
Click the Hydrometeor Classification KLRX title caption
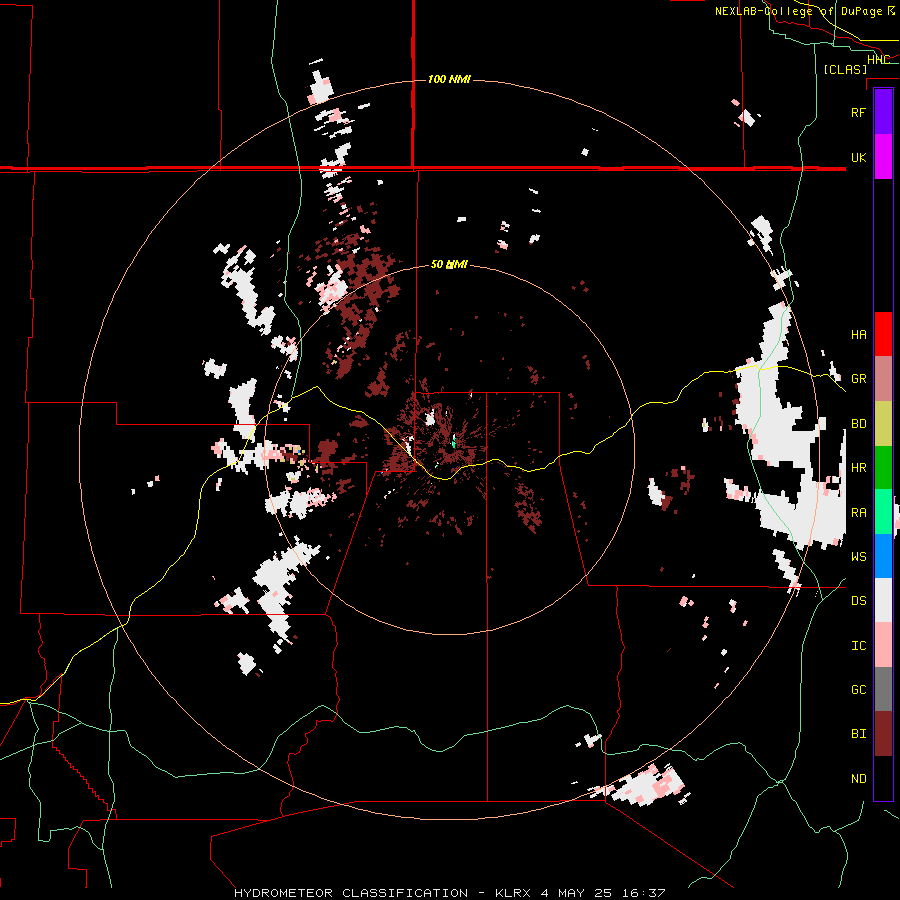pyautogui.click(x=449, y=893)
